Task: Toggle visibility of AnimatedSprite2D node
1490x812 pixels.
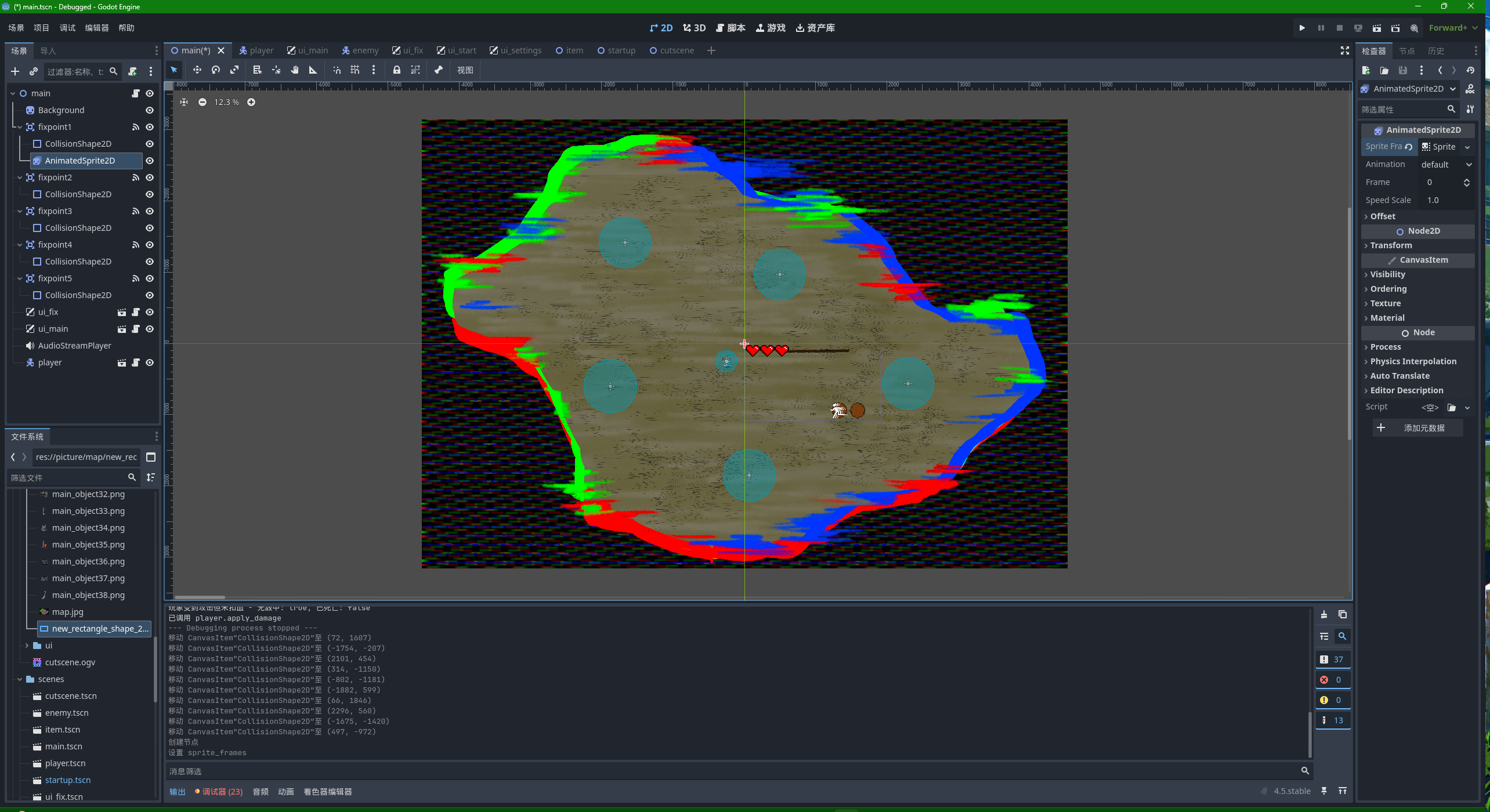Action: (x=150, y=161)
